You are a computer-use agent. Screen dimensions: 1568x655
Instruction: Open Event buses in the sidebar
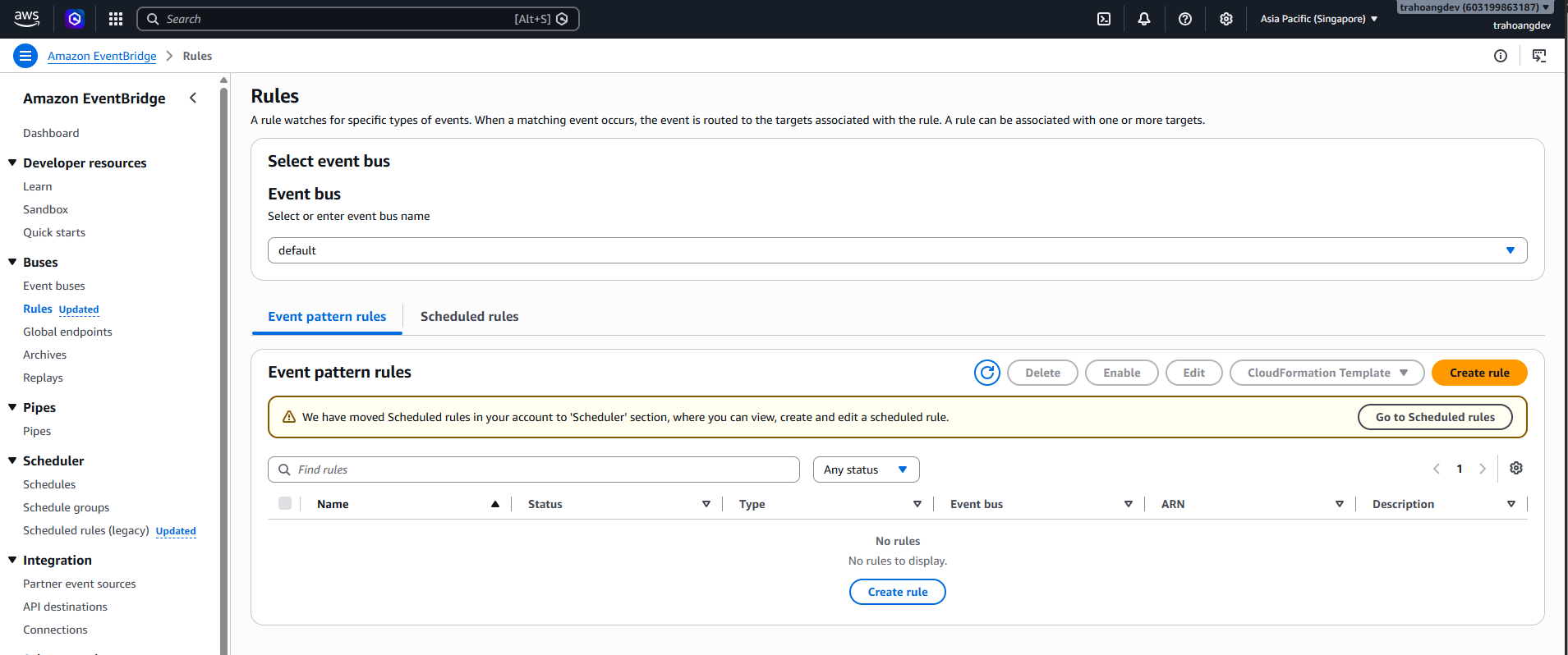click(x=54, y=286)
